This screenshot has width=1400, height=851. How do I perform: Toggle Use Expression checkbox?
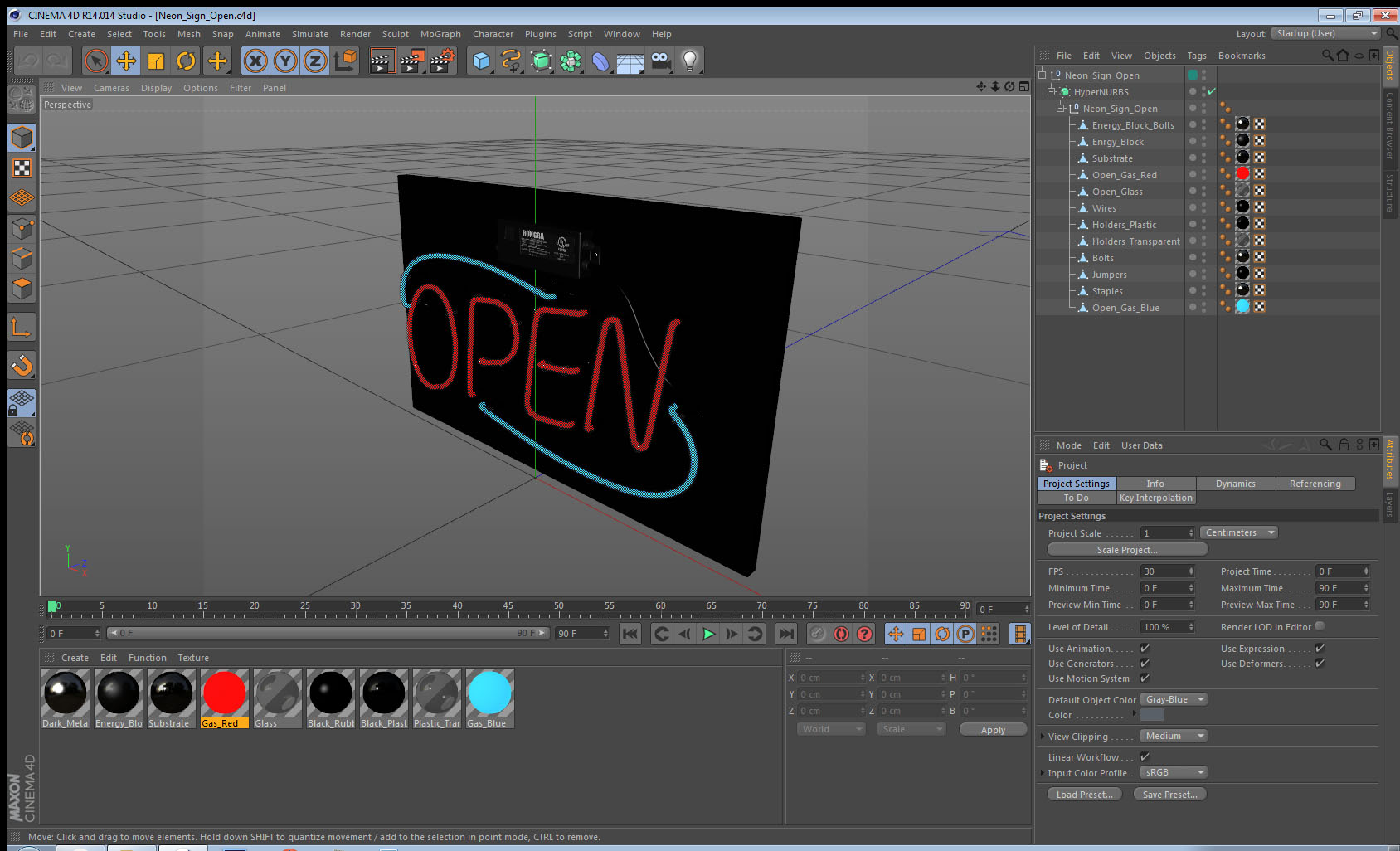1320,648
